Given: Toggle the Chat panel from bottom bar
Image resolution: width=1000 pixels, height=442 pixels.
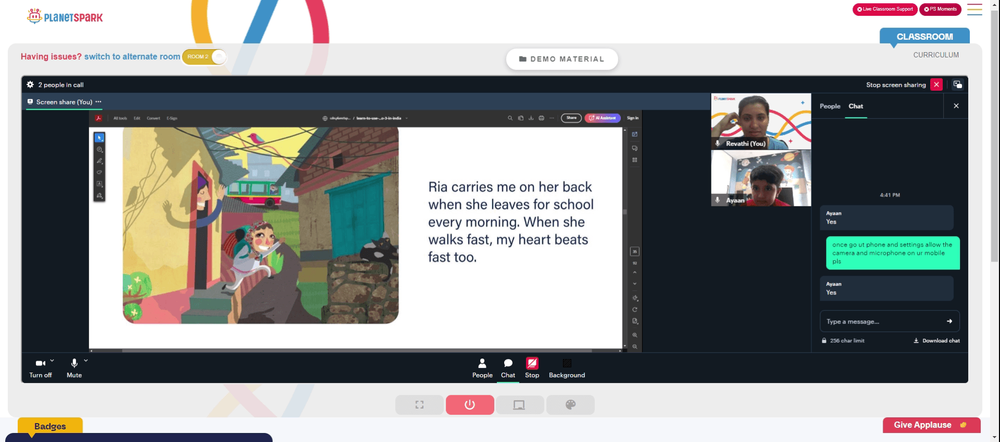Looking at the screenshot, I should [508, 368].
